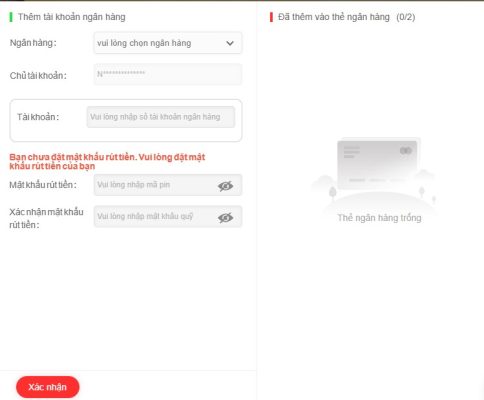Click the "Vui lòng nhập mã pin" field
Image resolution: width=484 pixels, height=400 pixels.
point(168,185)
